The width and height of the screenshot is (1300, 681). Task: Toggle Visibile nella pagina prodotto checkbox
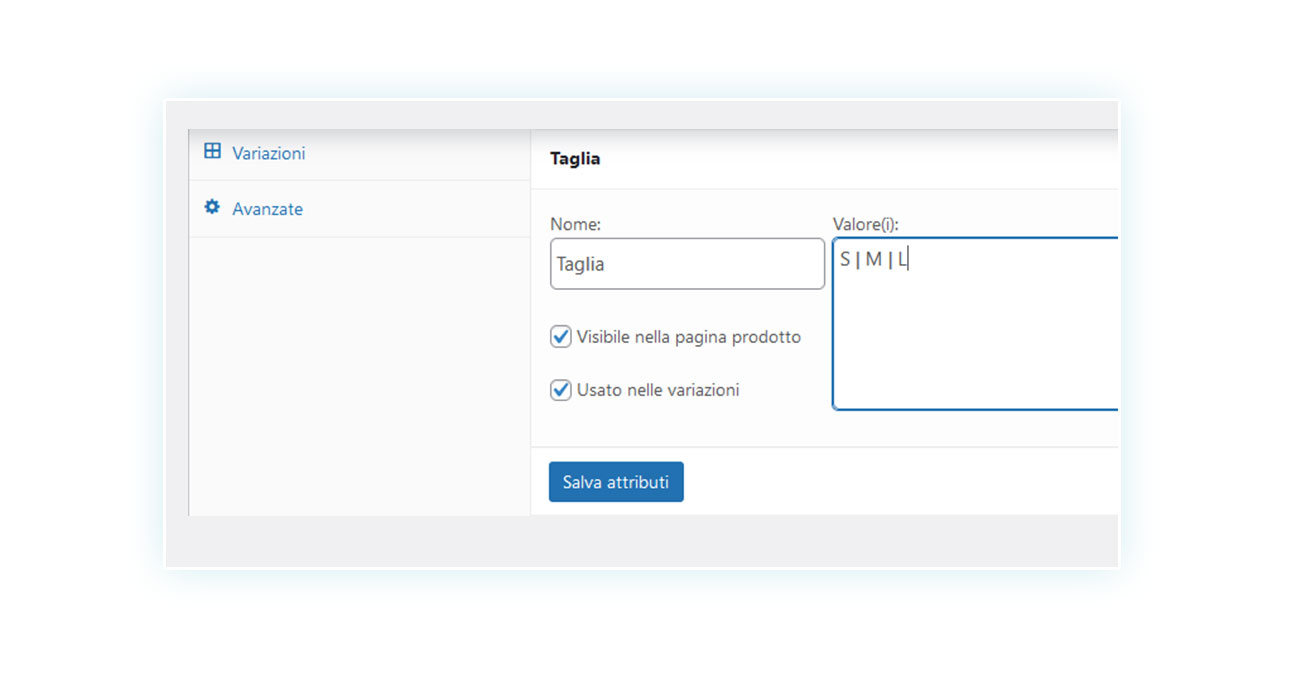pos(561,337)
